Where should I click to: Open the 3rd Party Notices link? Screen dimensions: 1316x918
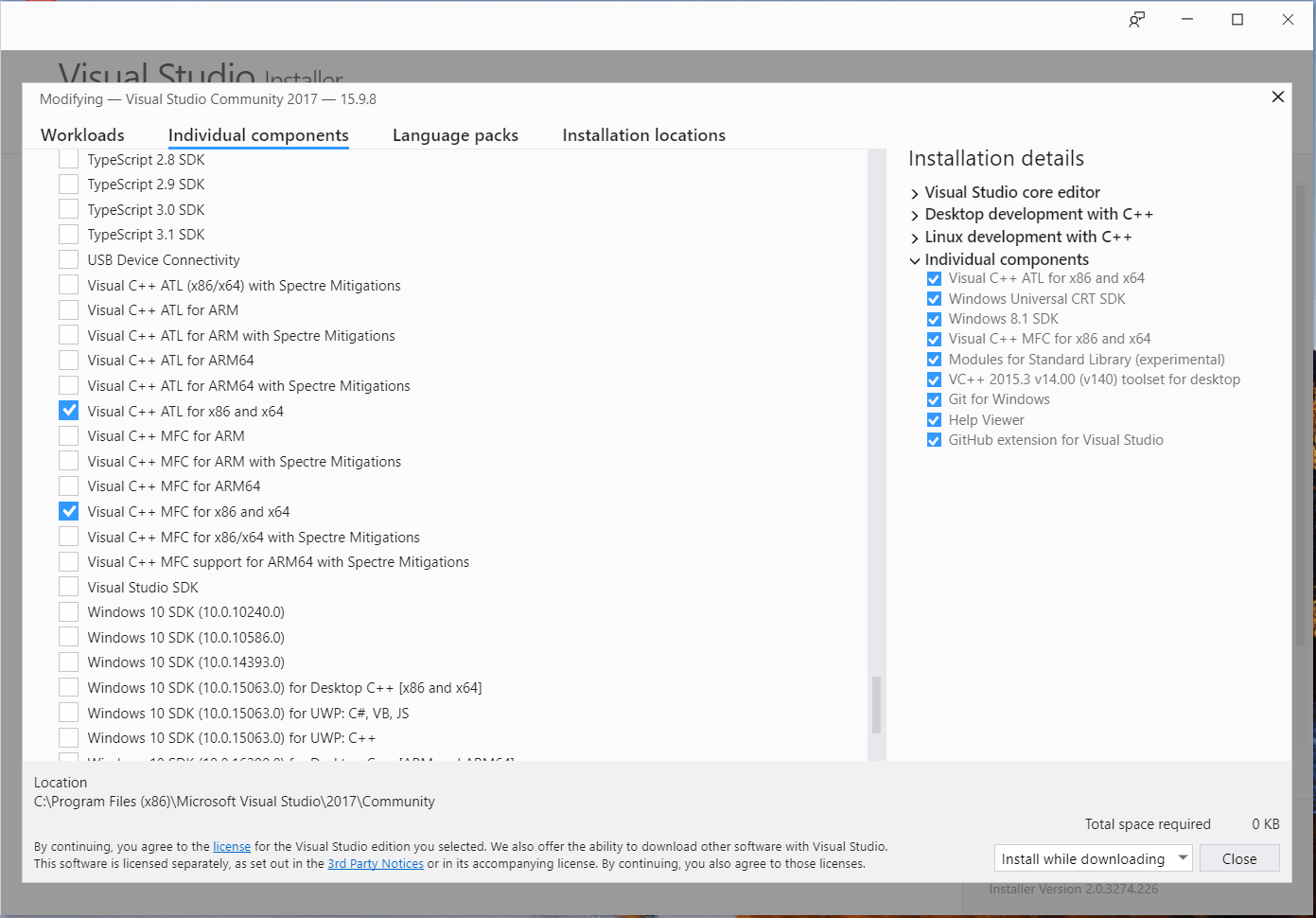pyautogui.click(x=376, y=864)
